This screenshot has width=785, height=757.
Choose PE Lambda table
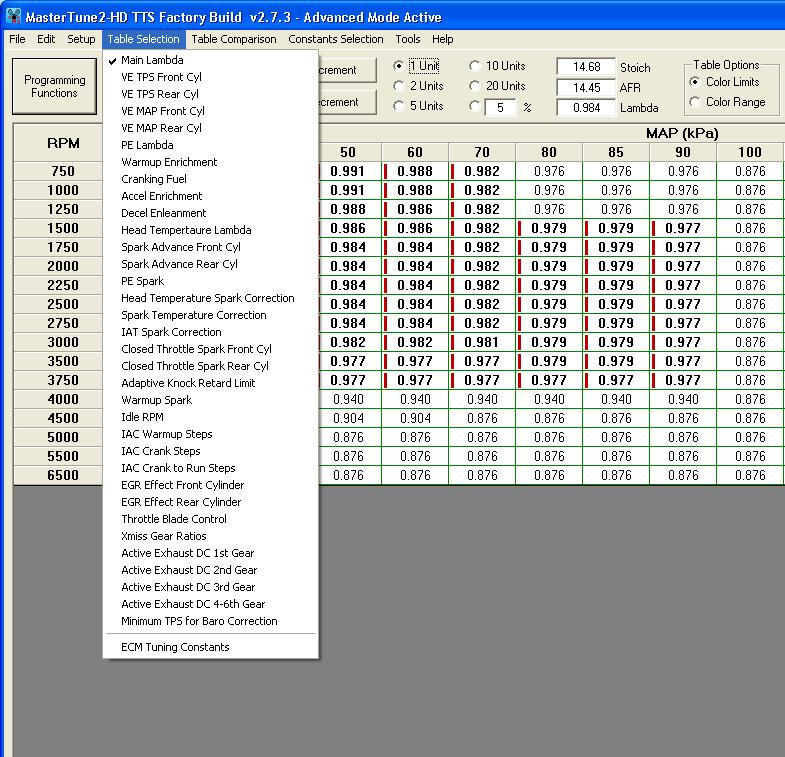coord(210,145)
